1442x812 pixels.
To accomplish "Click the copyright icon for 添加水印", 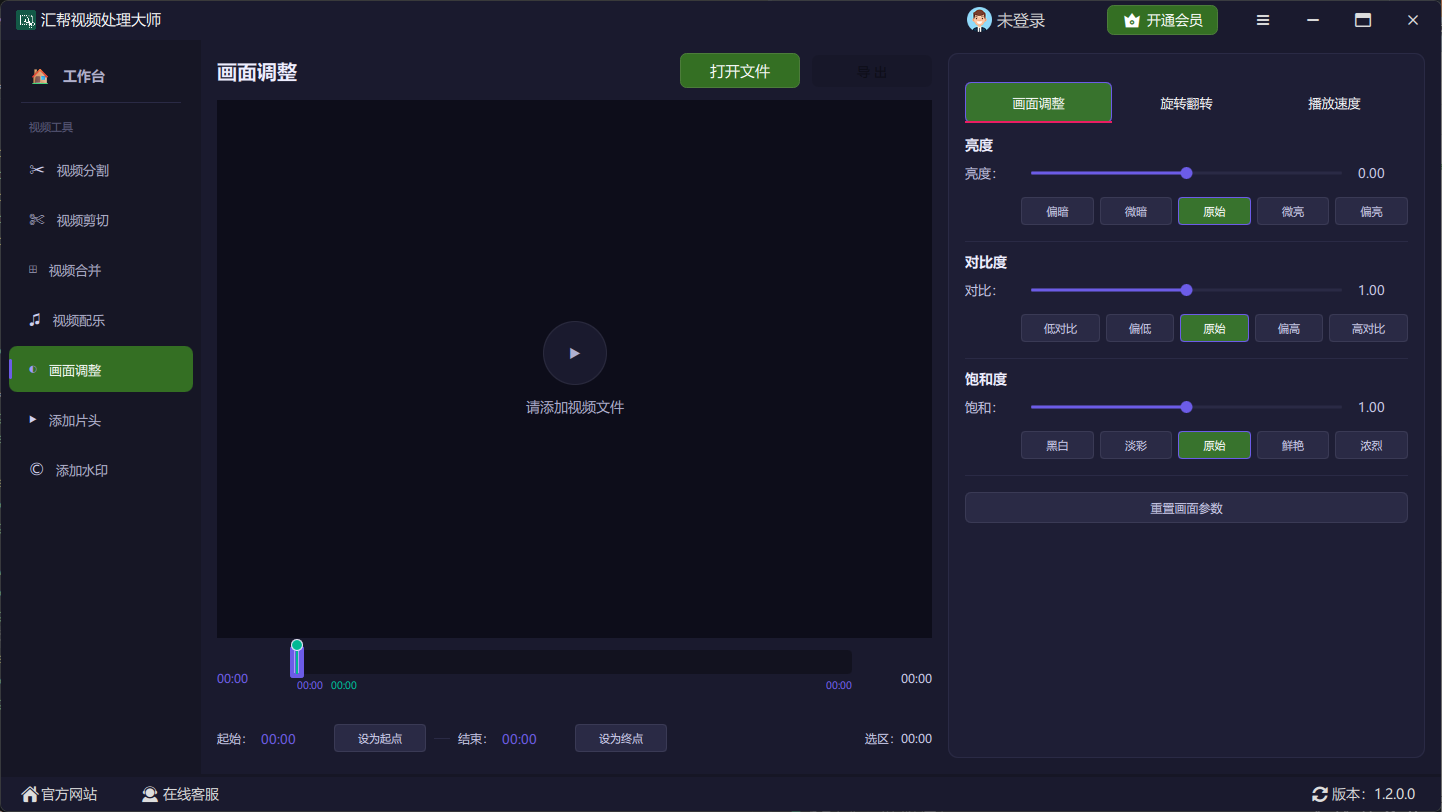I will pos(37,469).
